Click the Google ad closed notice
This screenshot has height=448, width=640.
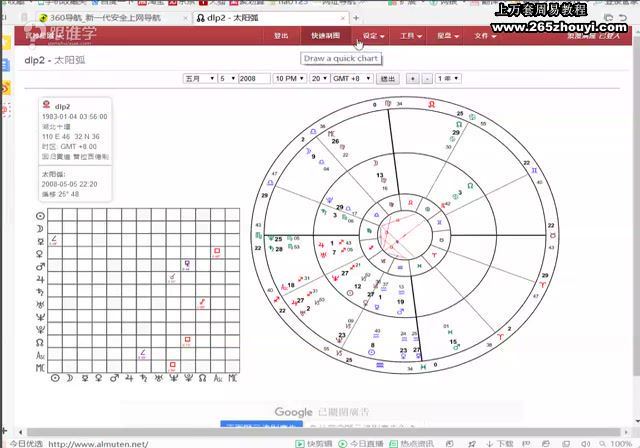(x=322, y=412)
